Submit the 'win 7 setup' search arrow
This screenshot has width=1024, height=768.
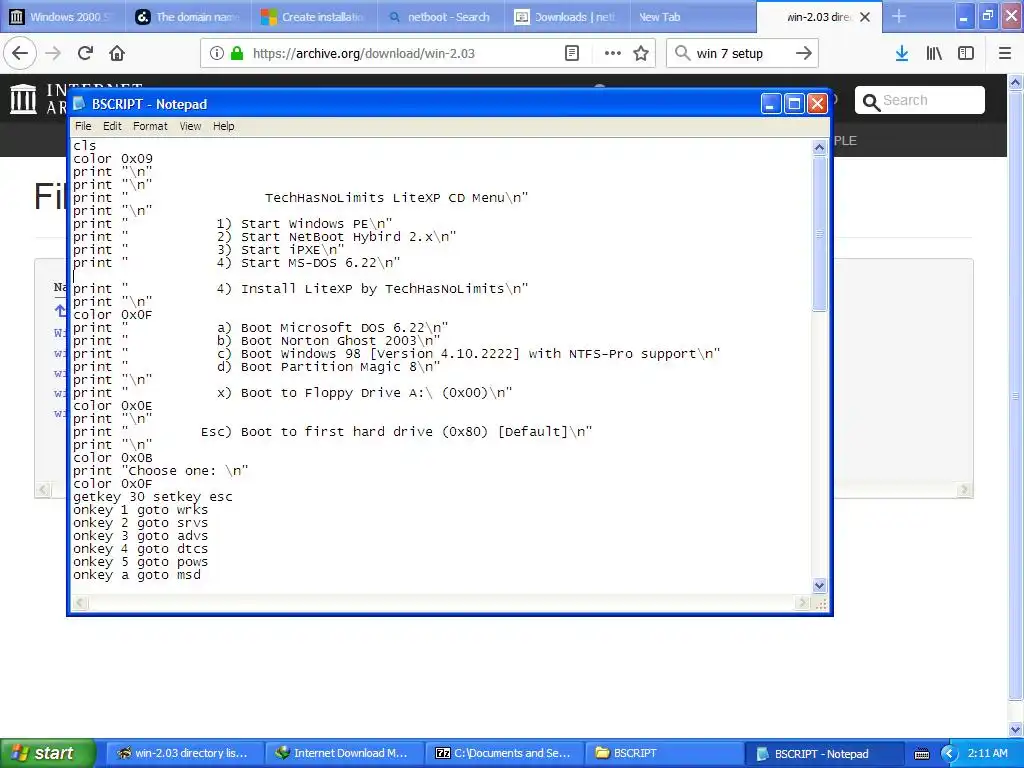(x=803, y=54)
